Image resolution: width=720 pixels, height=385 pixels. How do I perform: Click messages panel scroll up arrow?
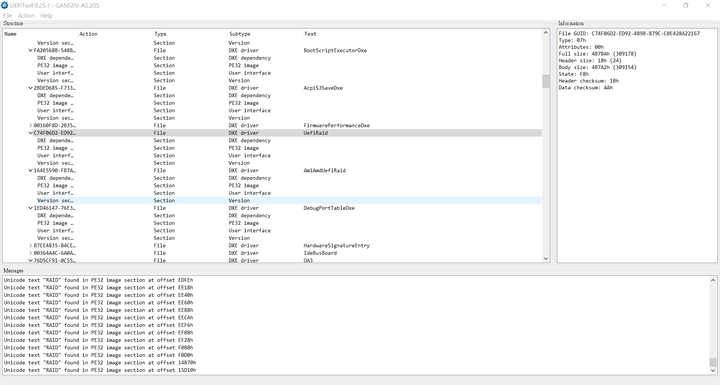coord(713,280)
